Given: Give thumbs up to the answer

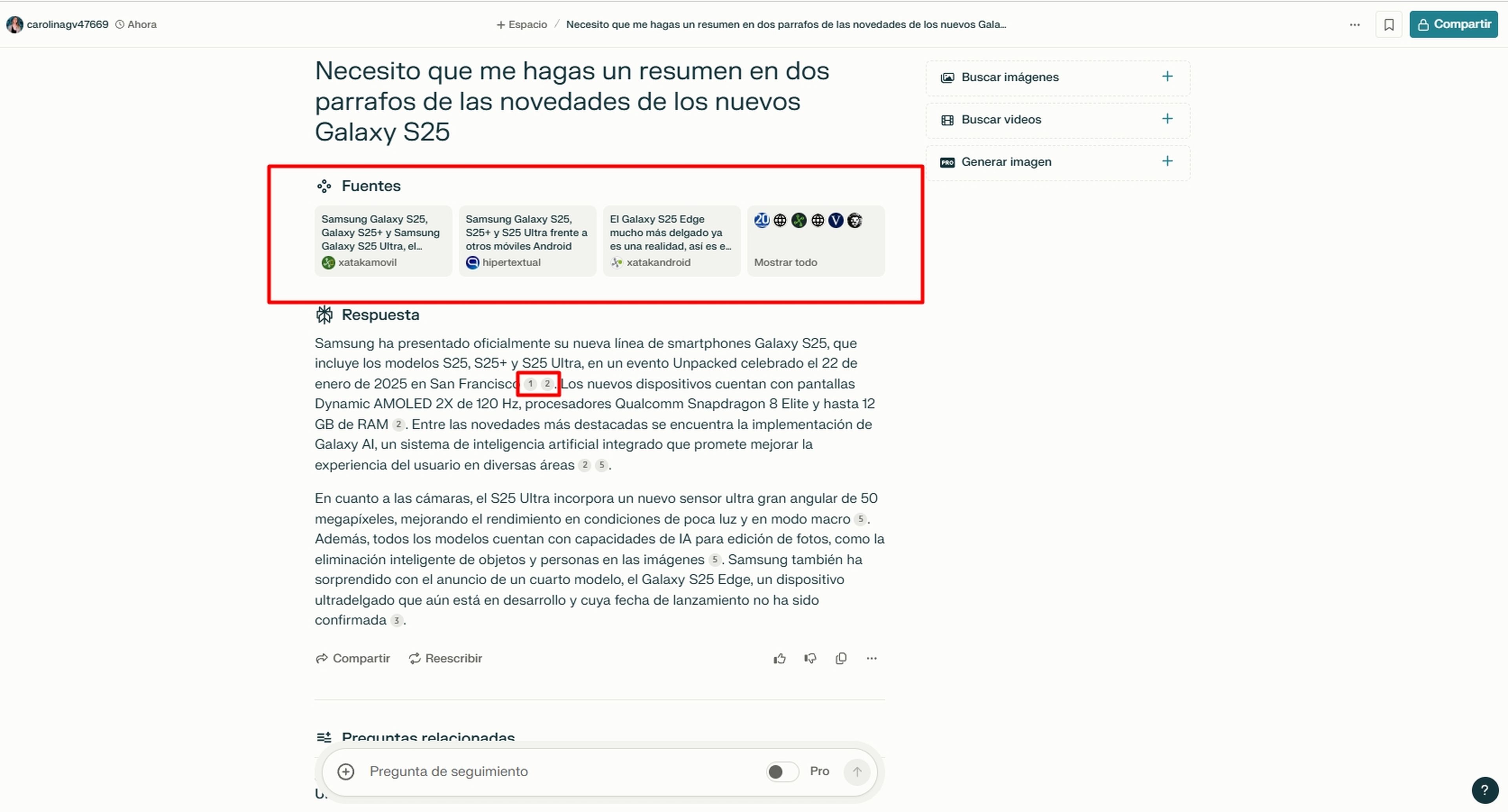Looking at the screenshot, I should pyautogui.click(x=779, y=658).
